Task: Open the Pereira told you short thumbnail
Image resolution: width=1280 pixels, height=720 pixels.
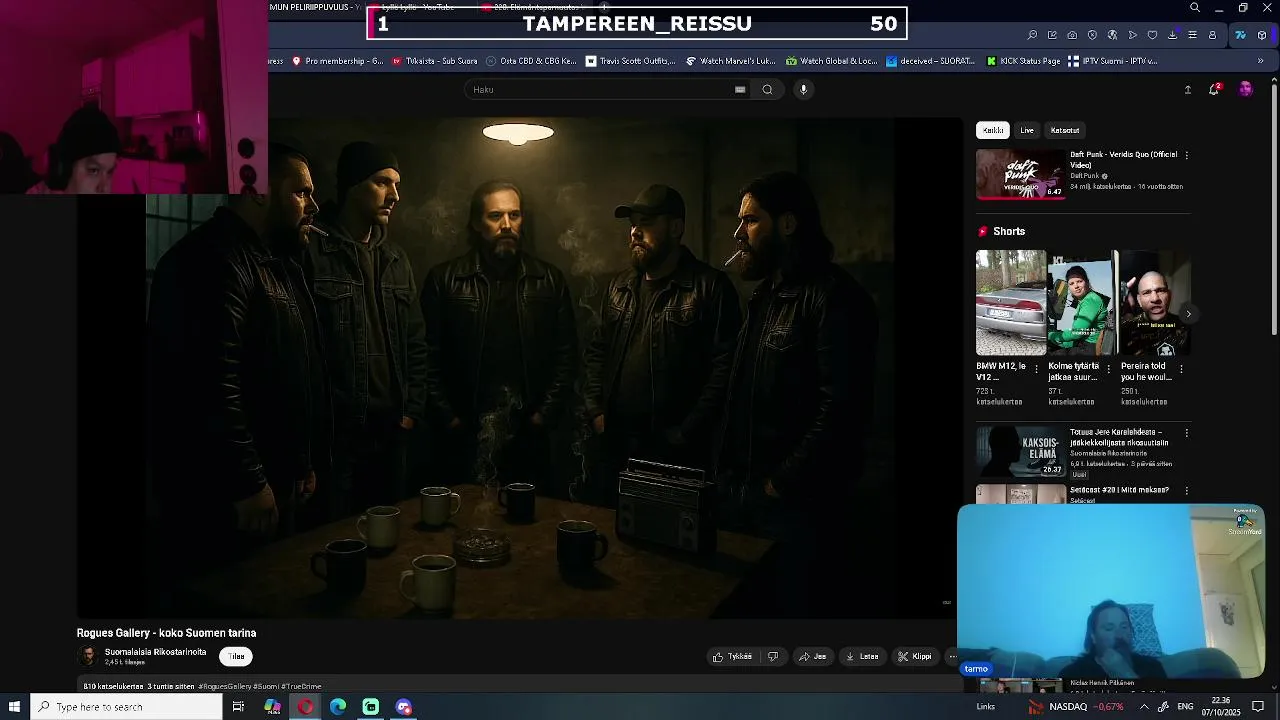Action: click(1155, 303)
